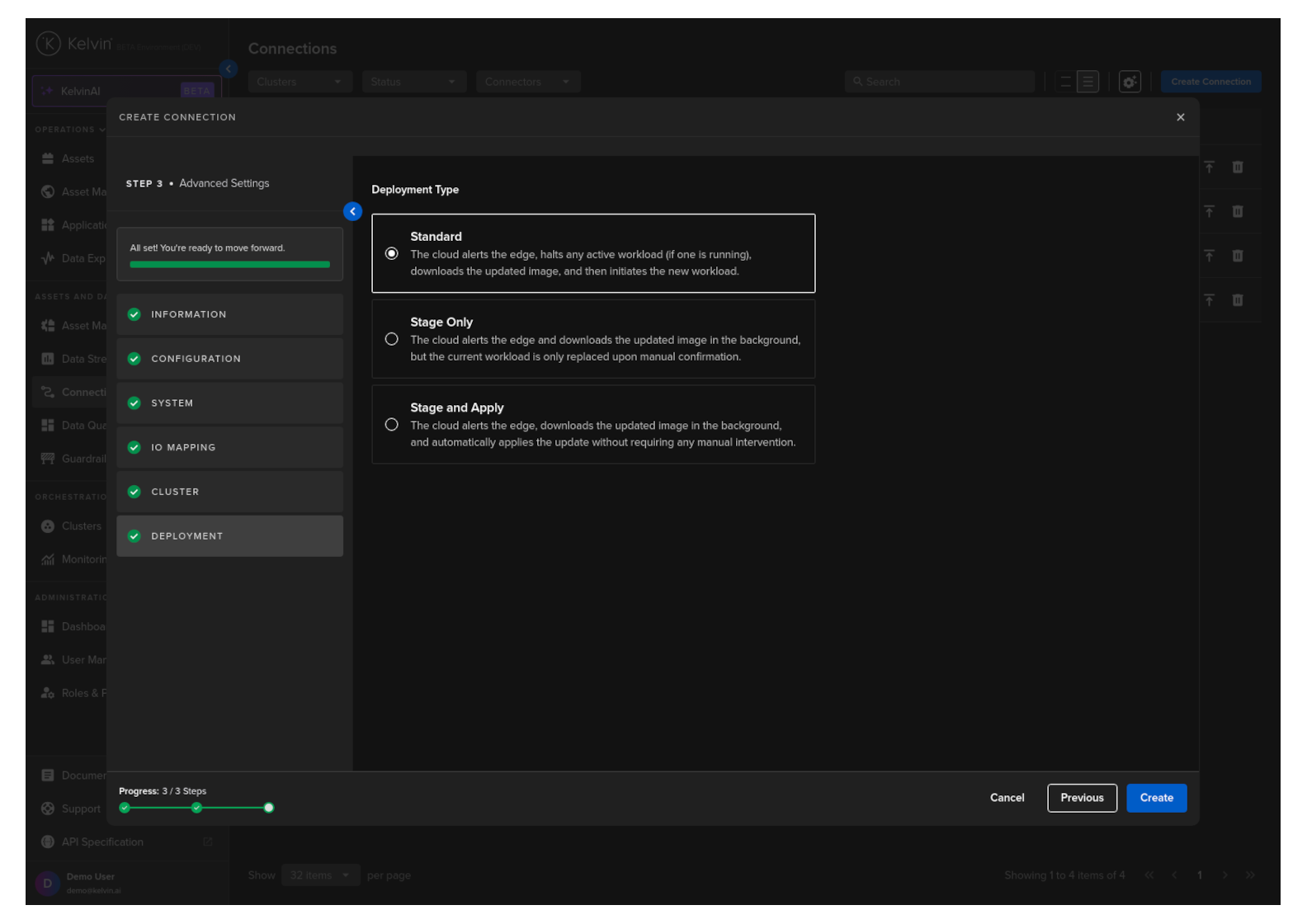Close the Create Connection dialog
The image size is (1307, 924).
coord(1180,117)
